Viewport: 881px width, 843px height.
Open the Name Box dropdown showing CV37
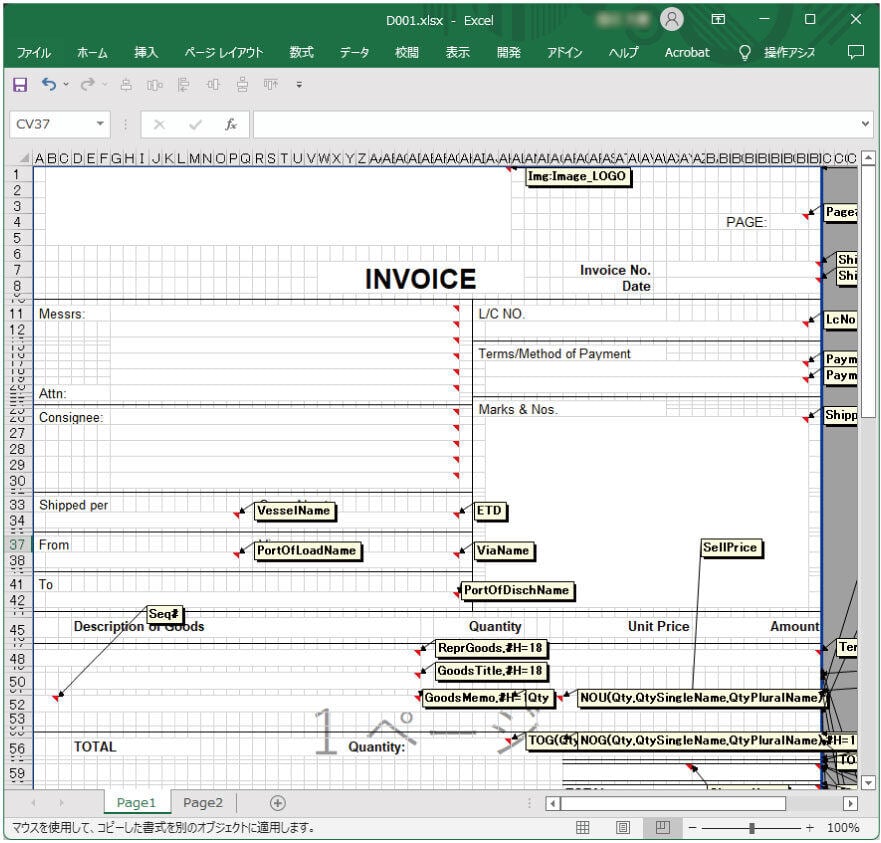(100, 124)
